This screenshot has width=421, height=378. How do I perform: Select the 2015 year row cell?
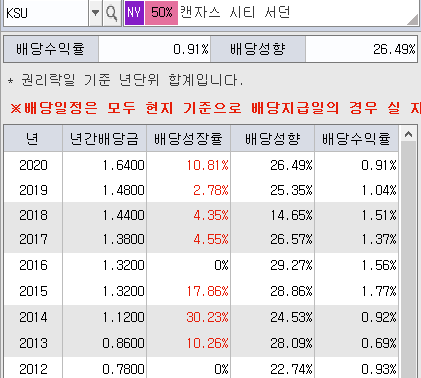click(33, 291)
